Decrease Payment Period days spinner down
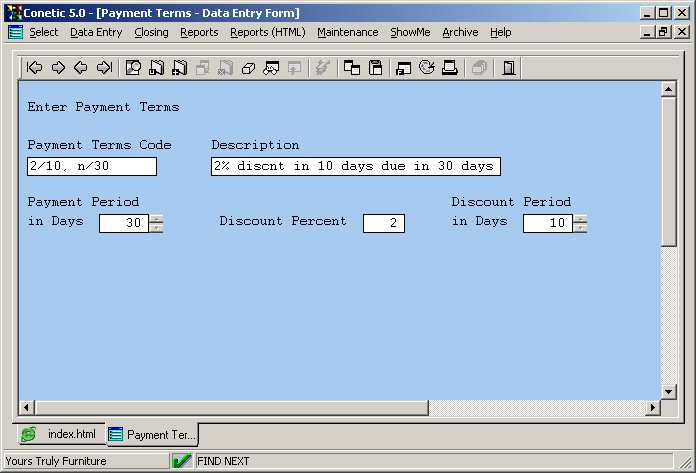 tap(156, 228)
